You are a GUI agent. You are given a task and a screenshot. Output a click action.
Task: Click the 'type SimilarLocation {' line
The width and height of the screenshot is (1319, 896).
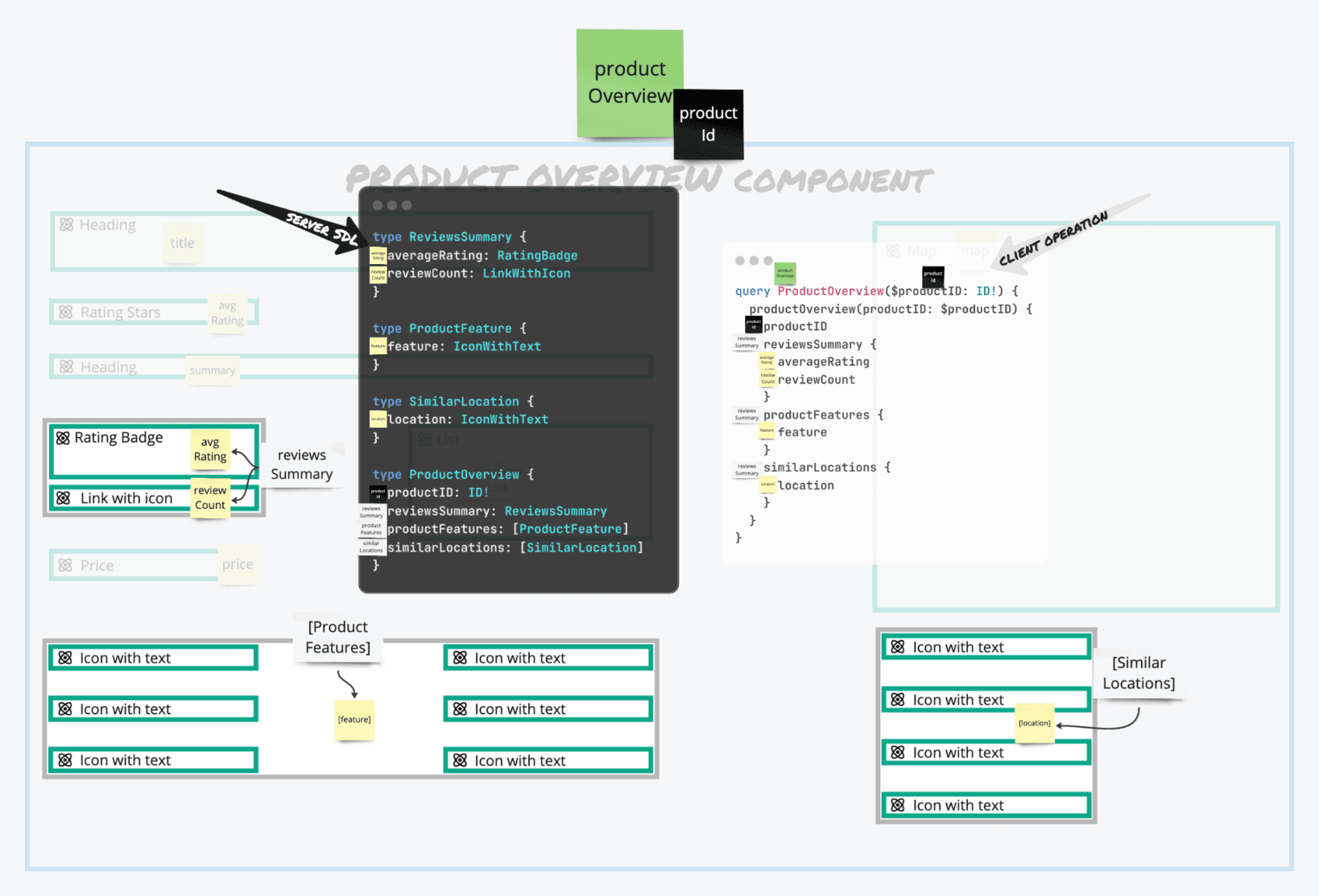[453, 402]
